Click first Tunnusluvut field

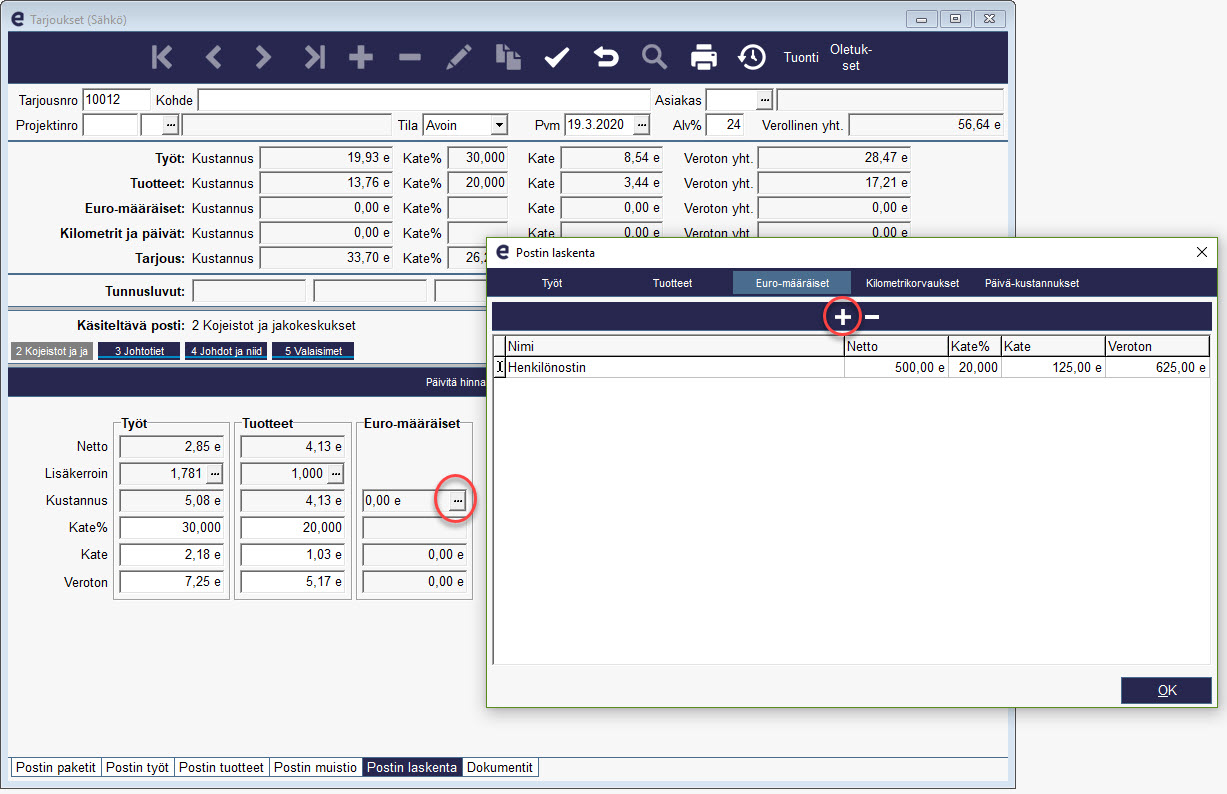tap(249, 291)
